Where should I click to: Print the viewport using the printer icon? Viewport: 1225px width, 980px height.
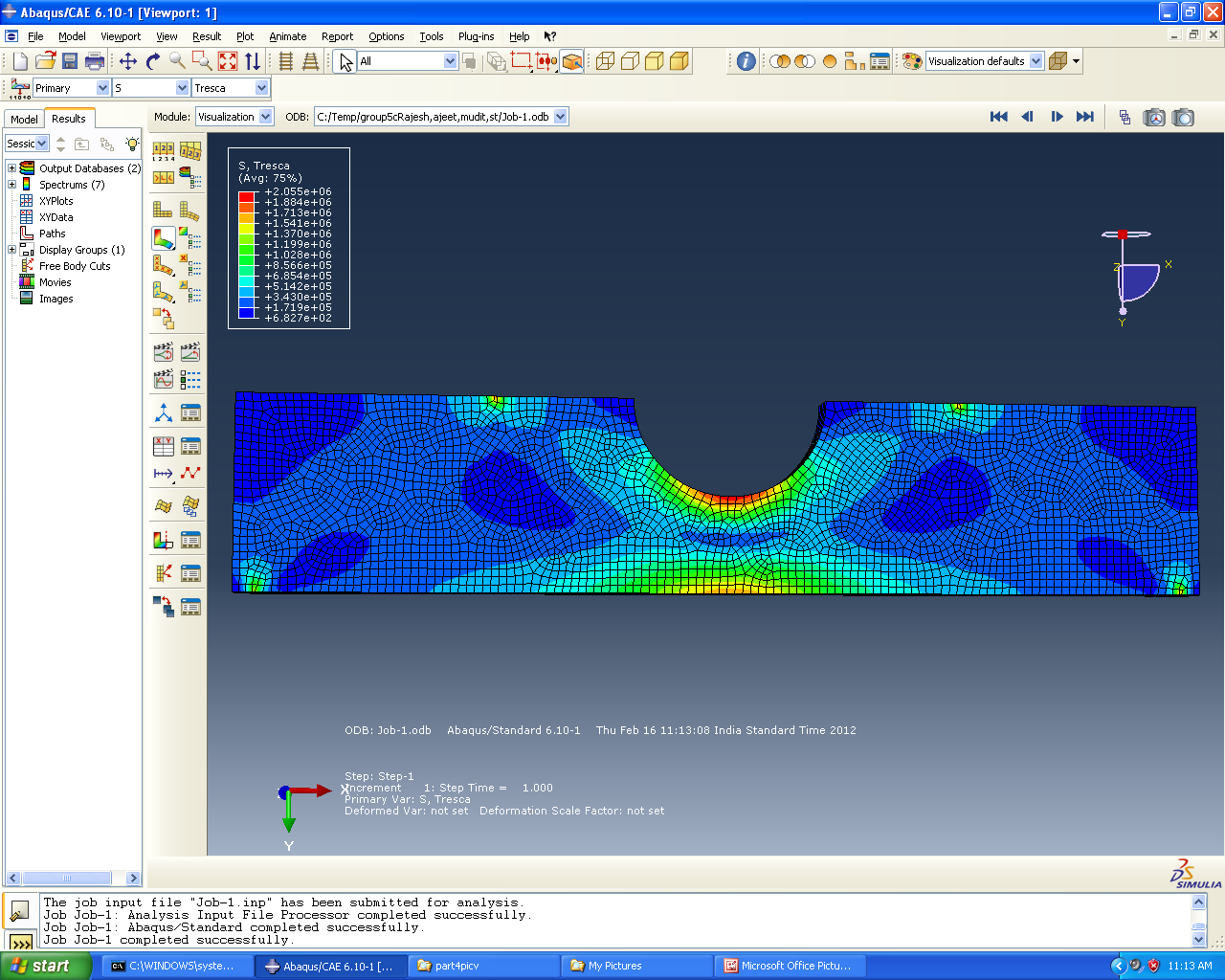tap(95, 61)
